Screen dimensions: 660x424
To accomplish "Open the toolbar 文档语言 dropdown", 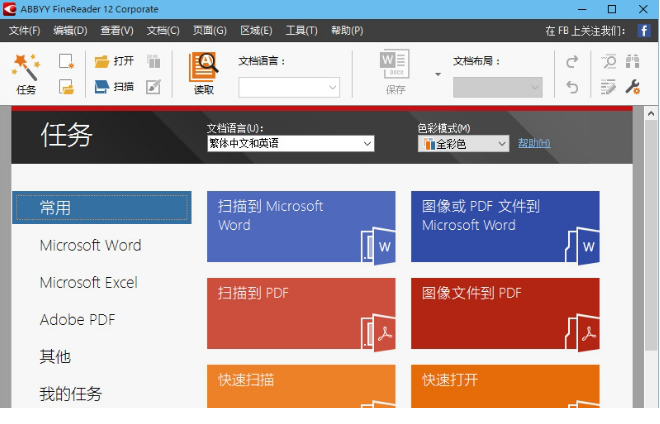I will coord(289,88).
